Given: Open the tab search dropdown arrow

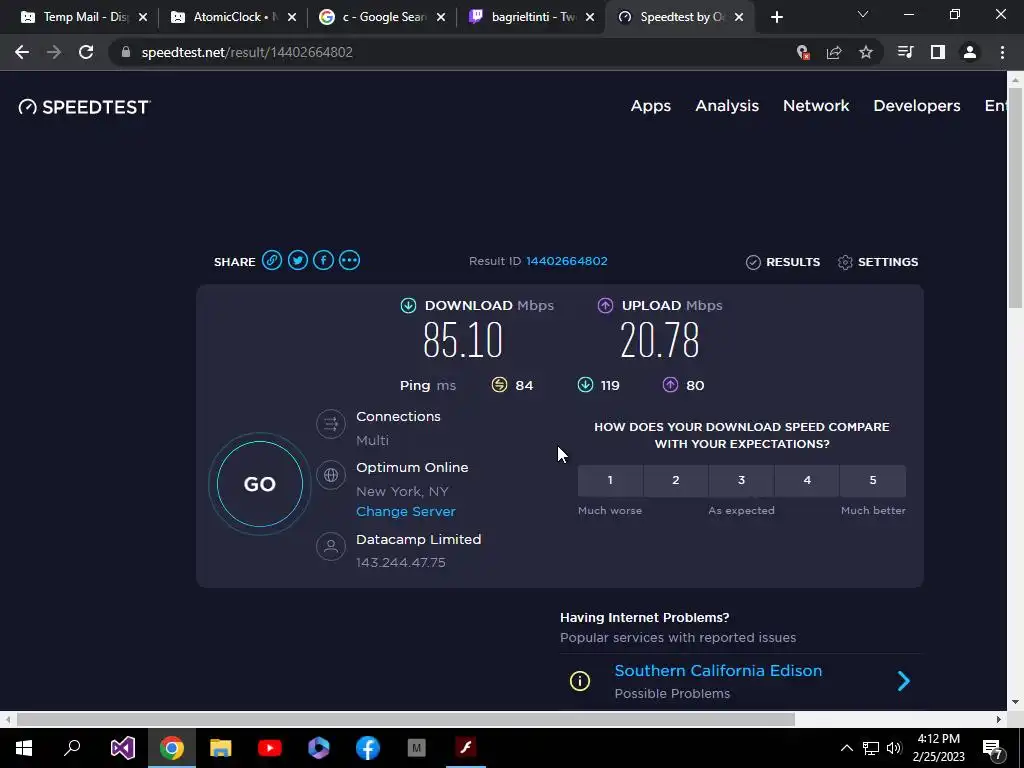Looking at the screenshot, I should (x=863, y=14).
